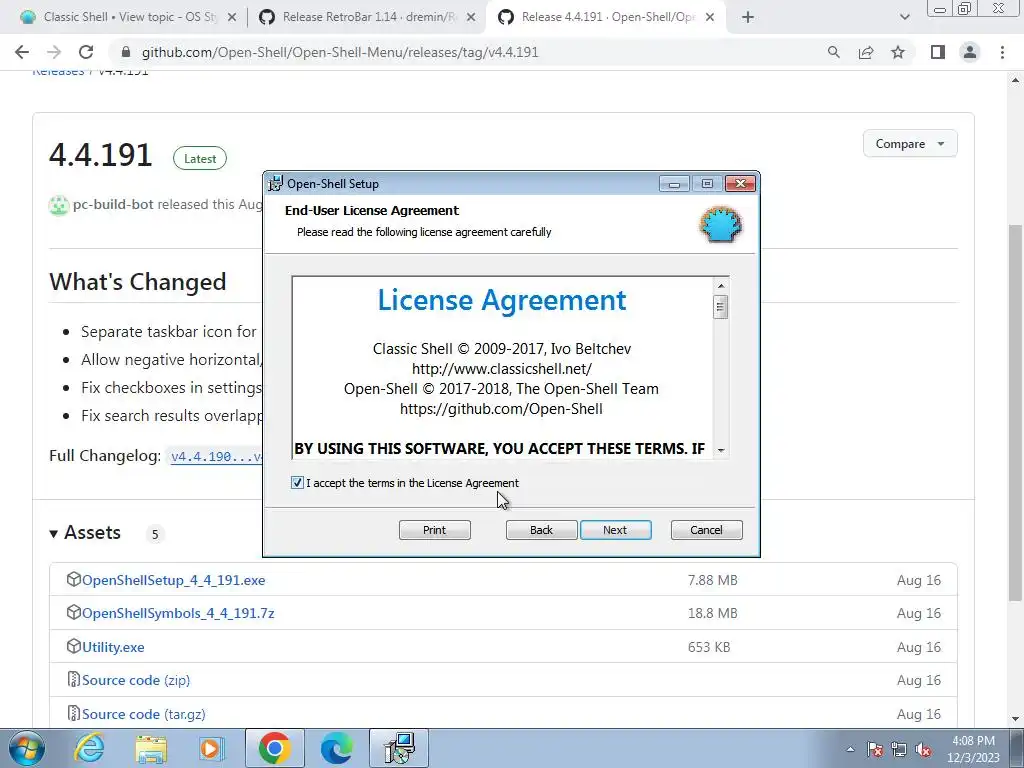1024x768 pixels.
Task: Close the Open-Shell 4.4.191 release tab
Action: coord(710,18)
